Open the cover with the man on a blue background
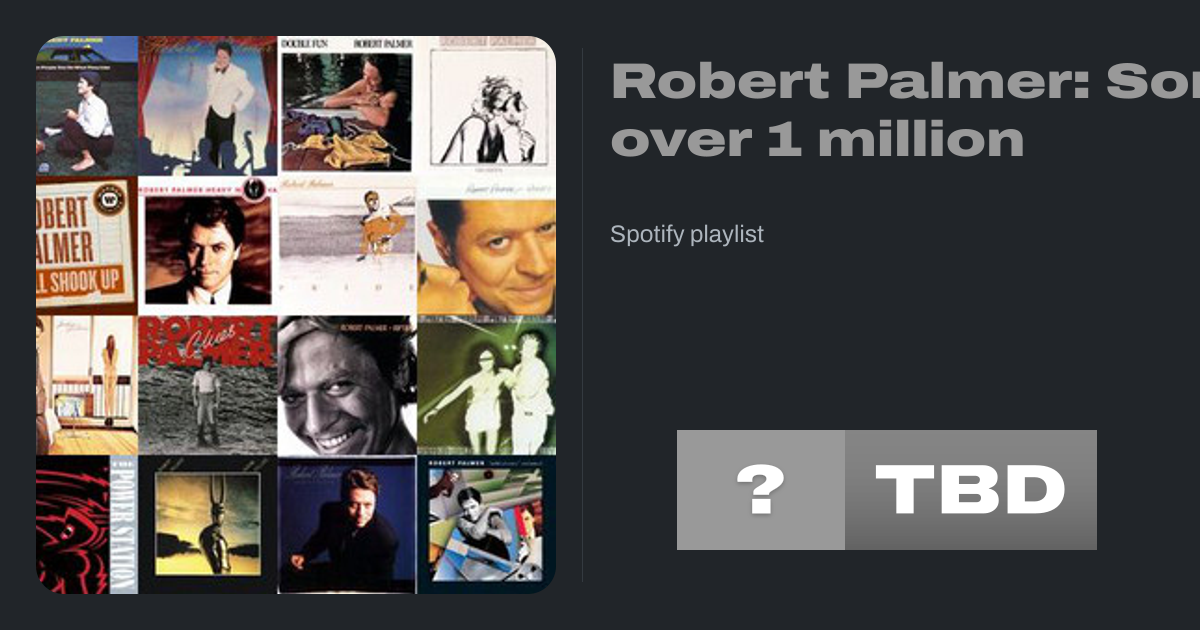Viewport: 1200px width, 630px height. click(347, 525)
